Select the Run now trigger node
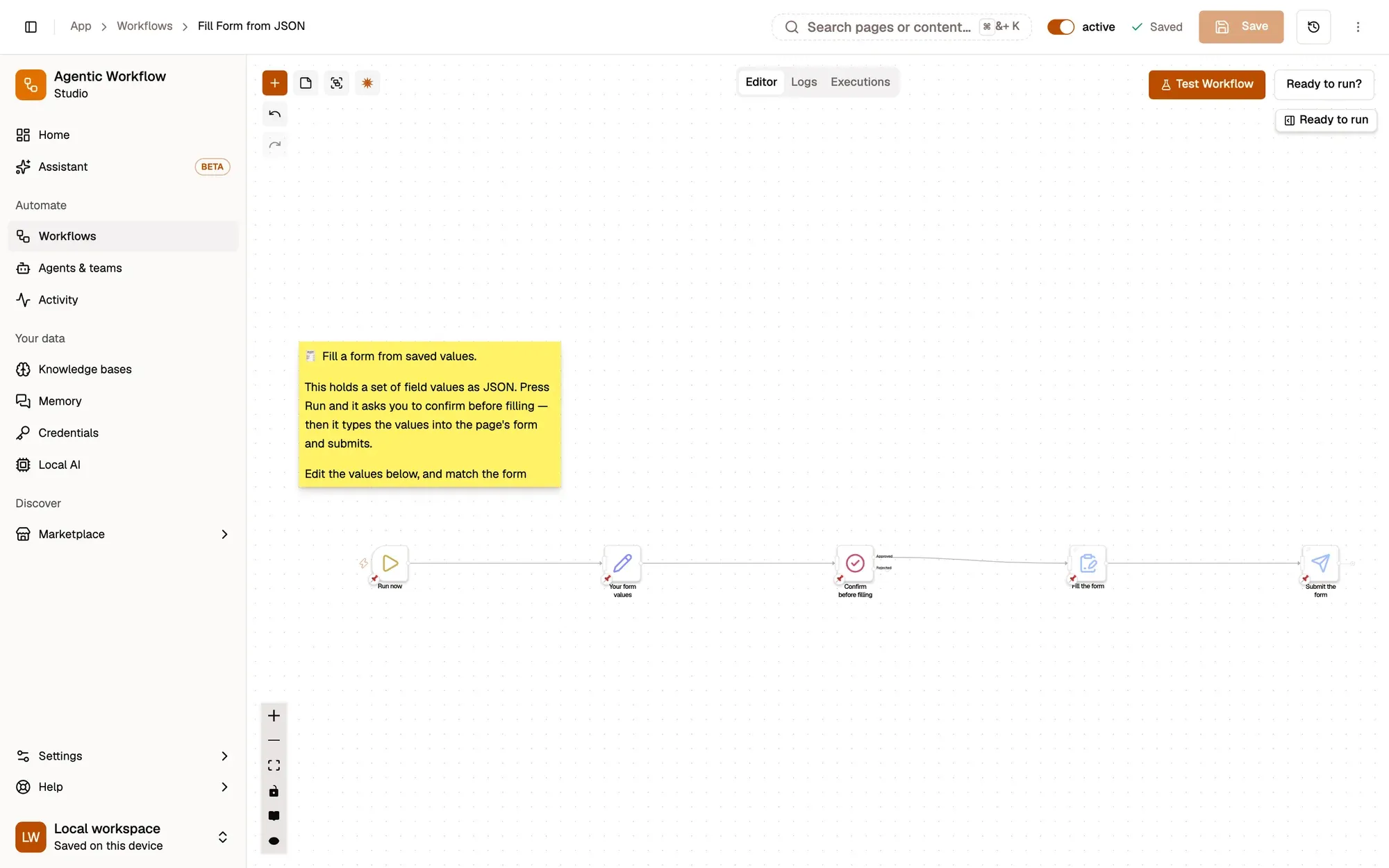 (390, 563)
